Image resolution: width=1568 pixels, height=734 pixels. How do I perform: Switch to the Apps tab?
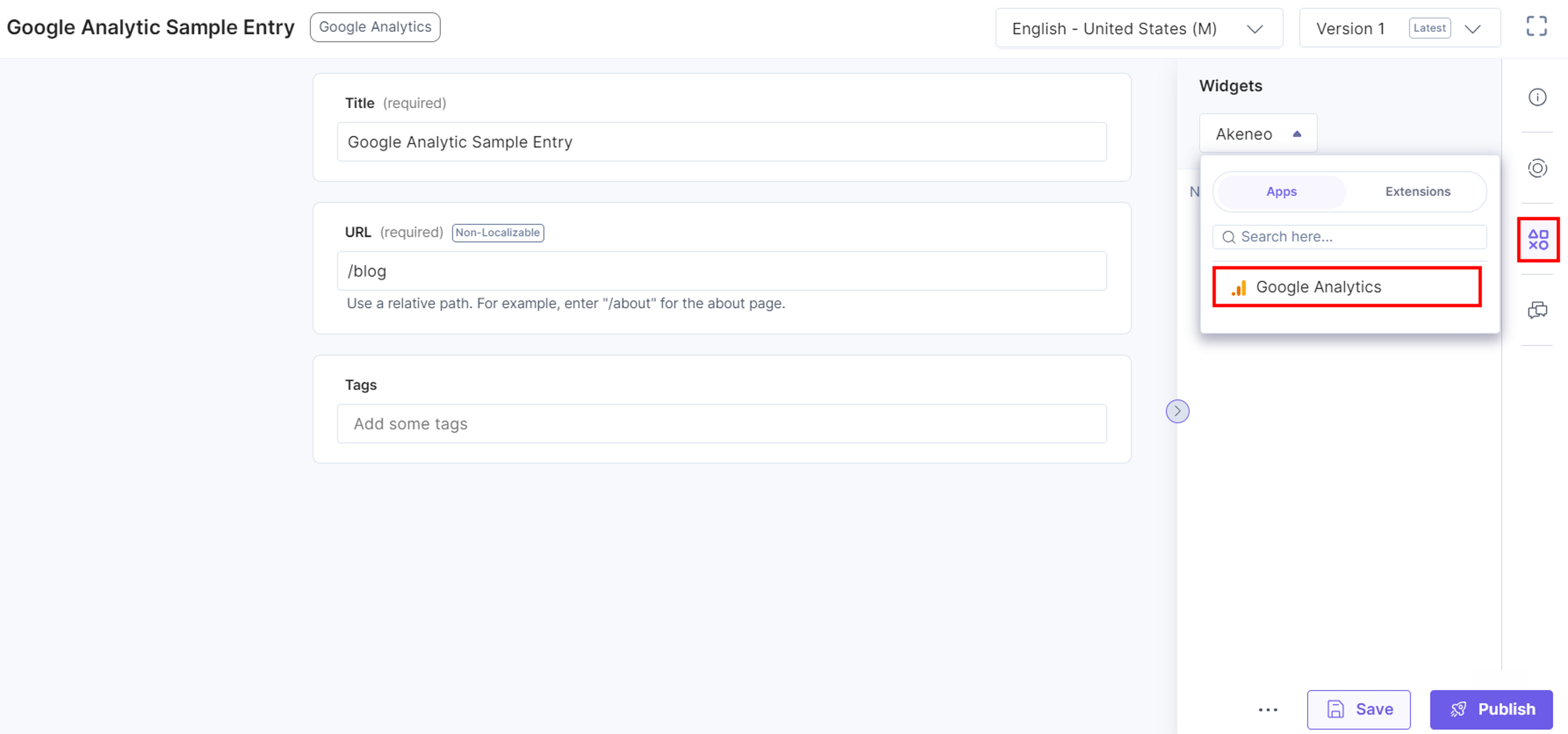[x=1281, y=192]
